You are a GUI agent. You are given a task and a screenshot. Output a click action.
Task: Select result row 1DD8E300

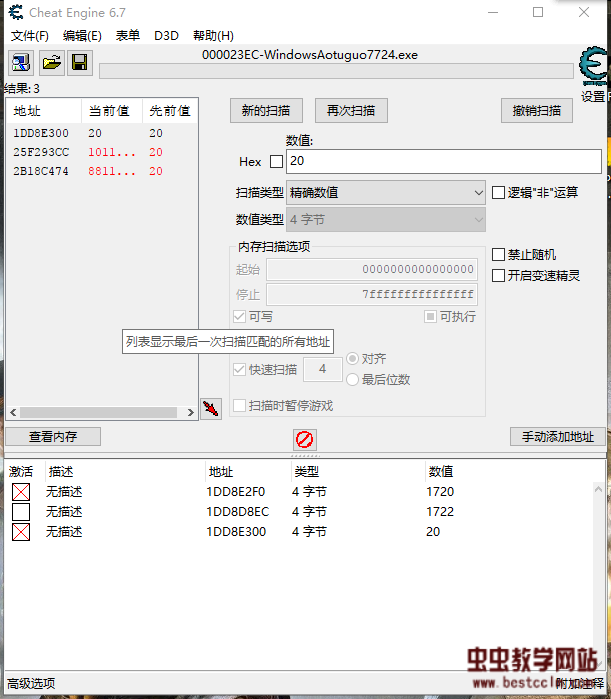102,133
